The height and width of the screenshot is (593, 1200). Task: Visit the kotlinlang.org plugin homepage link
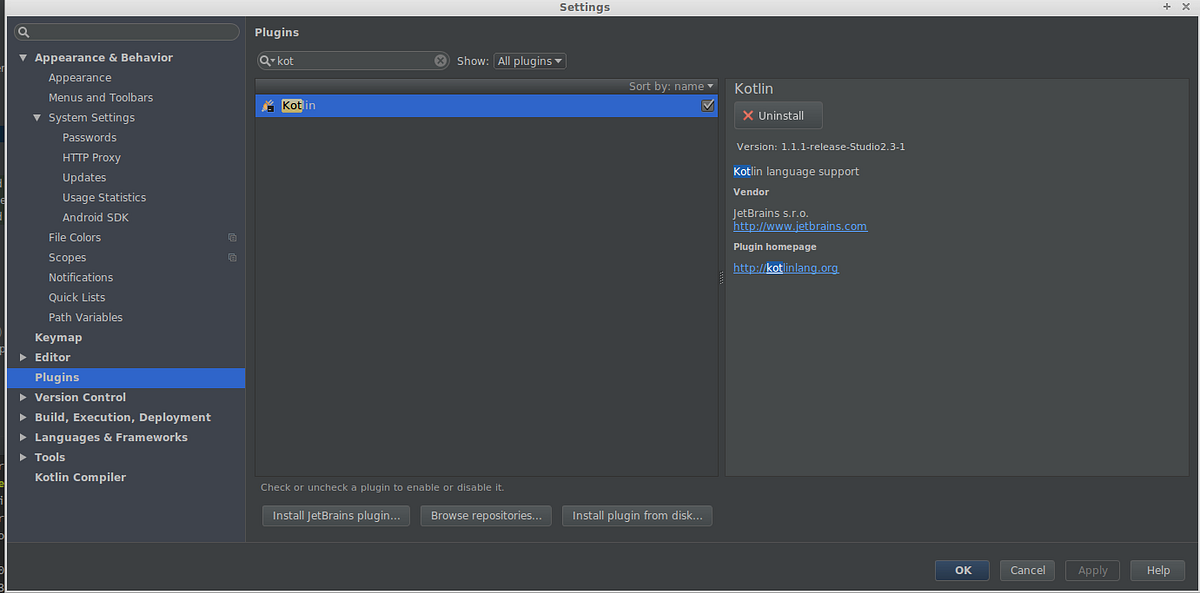pyautogui.click(x=786, y=267)
